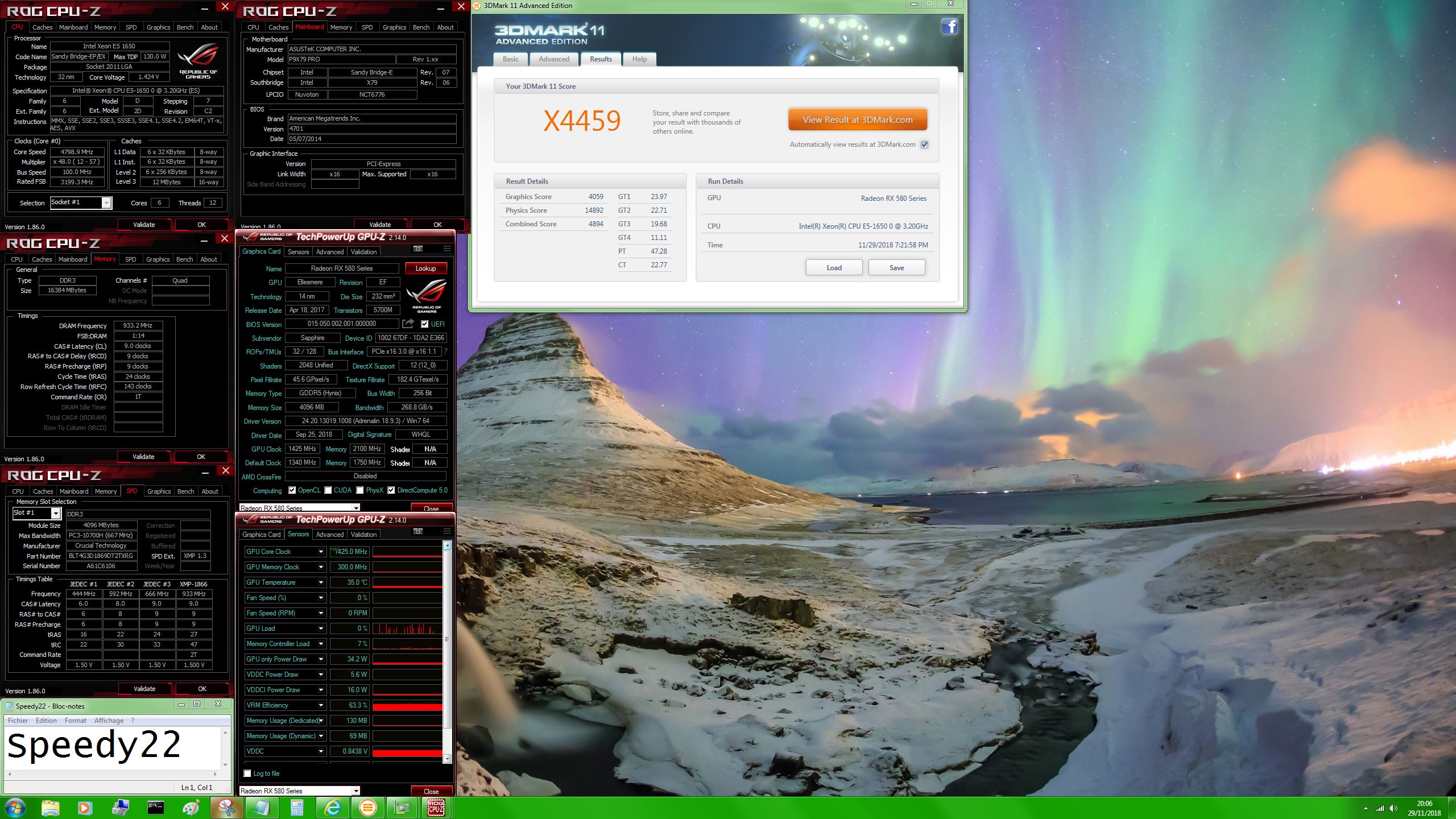Click Notepad window restore icon in Speedy22 title bar
Screen dimensions: 1456x819
click(197, 704)
